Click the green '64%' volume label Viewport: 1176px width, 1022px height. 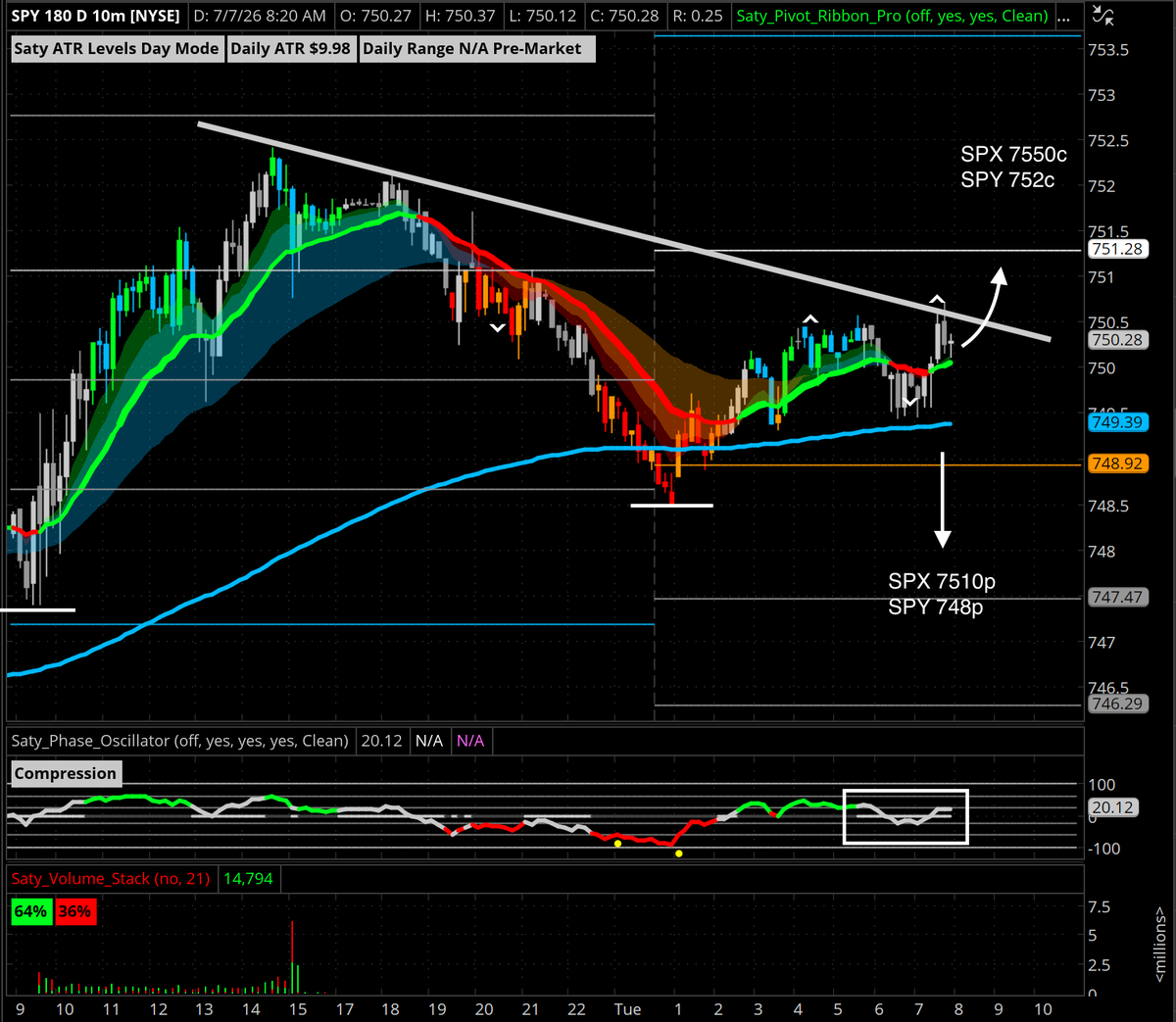tap(30, 911)
